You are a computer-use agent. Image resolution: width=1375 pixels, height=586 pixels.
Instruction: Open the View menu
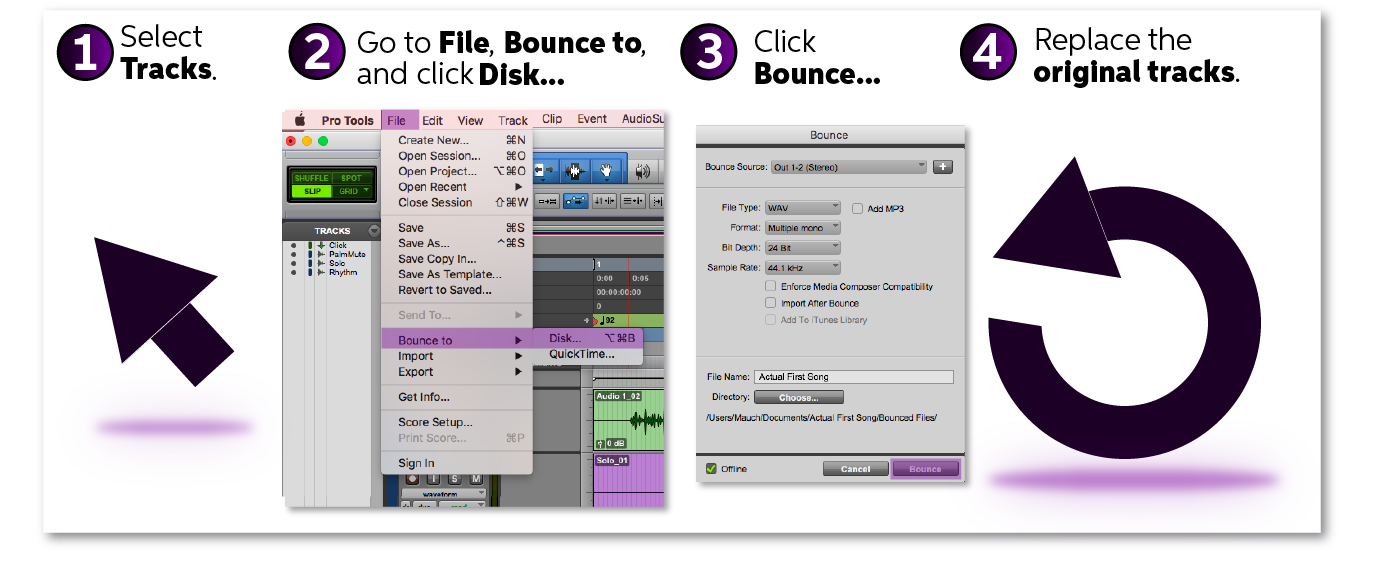[x=471, y=120]
